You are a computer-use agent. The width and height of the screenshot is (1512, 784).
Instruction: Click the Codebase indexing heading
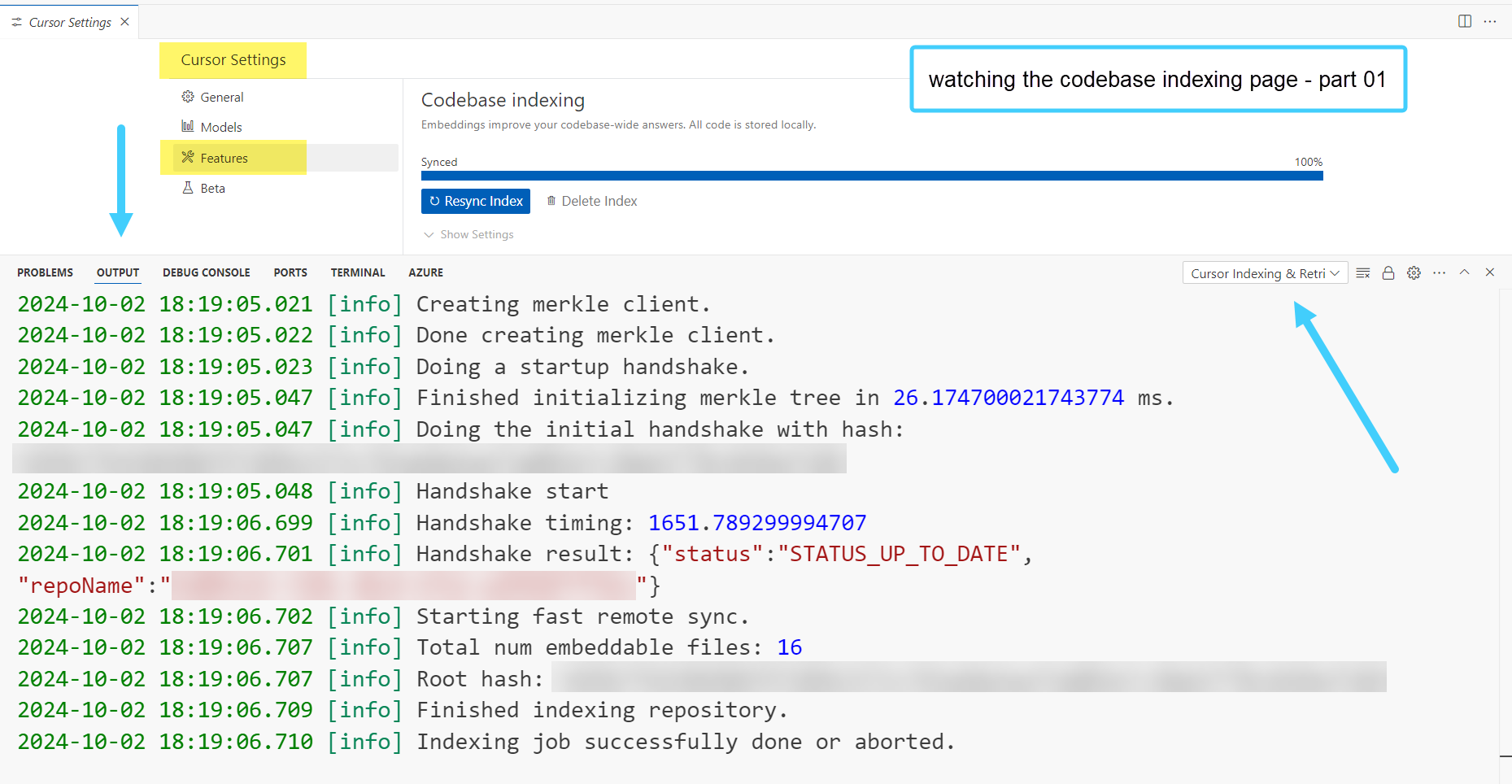[503, 100]
